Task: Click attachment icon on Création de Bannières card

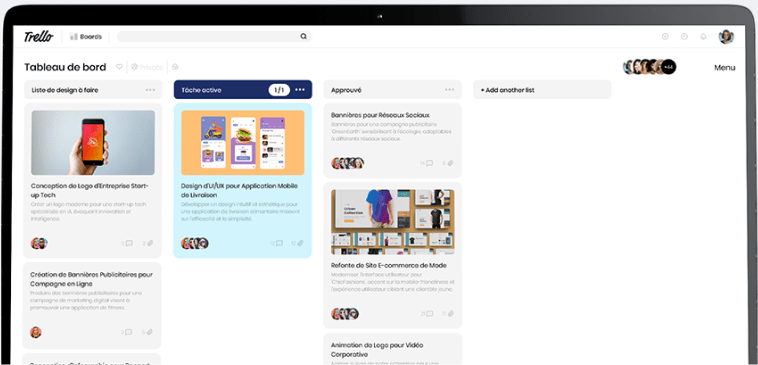Action: tap(150, 332)
